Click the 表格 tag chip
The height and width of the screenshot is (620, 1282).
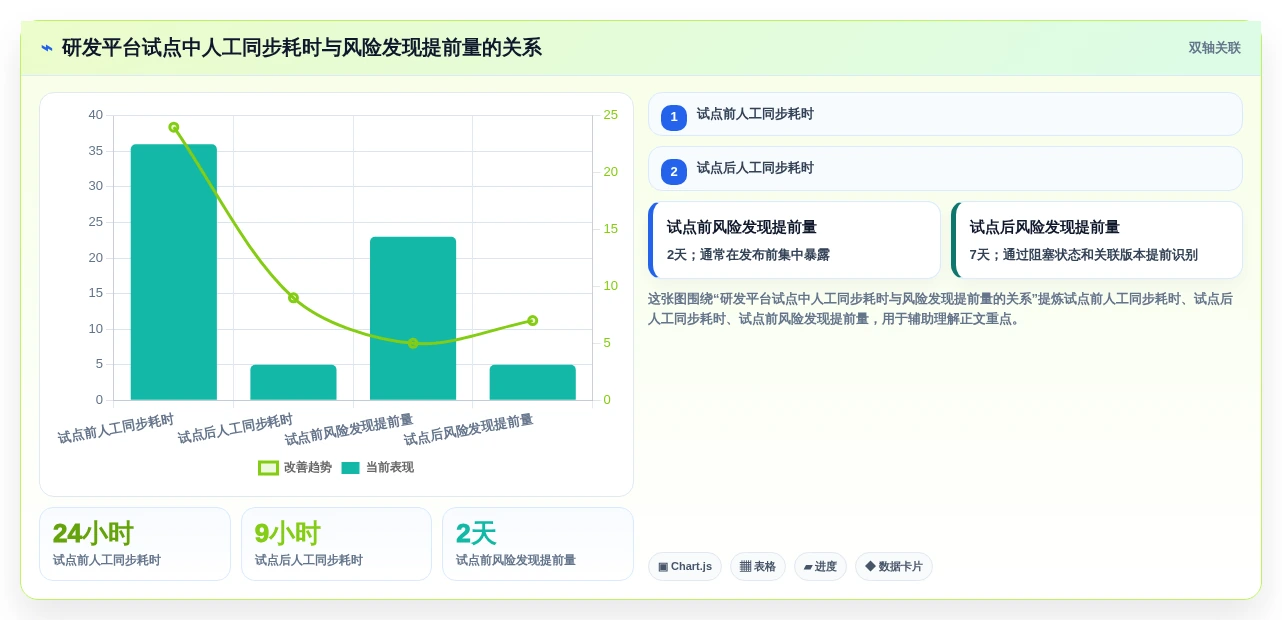coord(758,567)
